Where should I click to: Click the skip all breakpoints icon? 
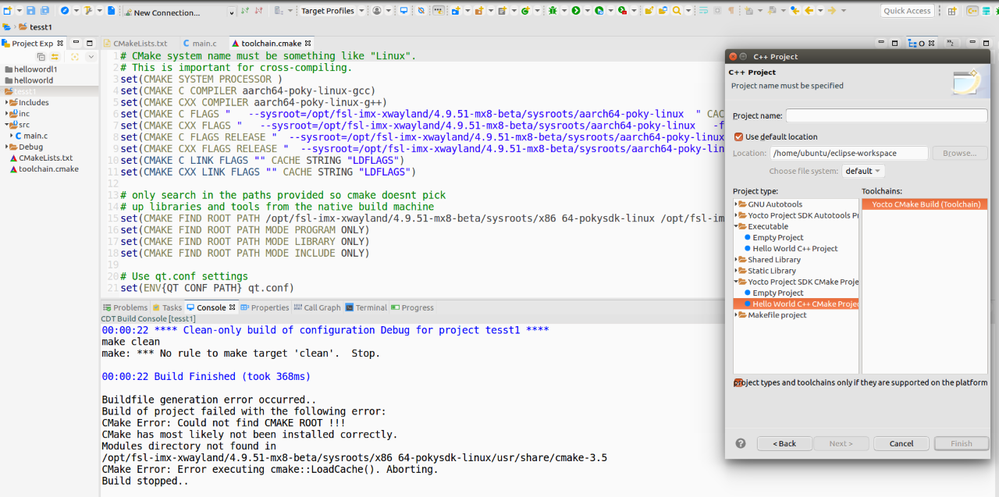421,11
